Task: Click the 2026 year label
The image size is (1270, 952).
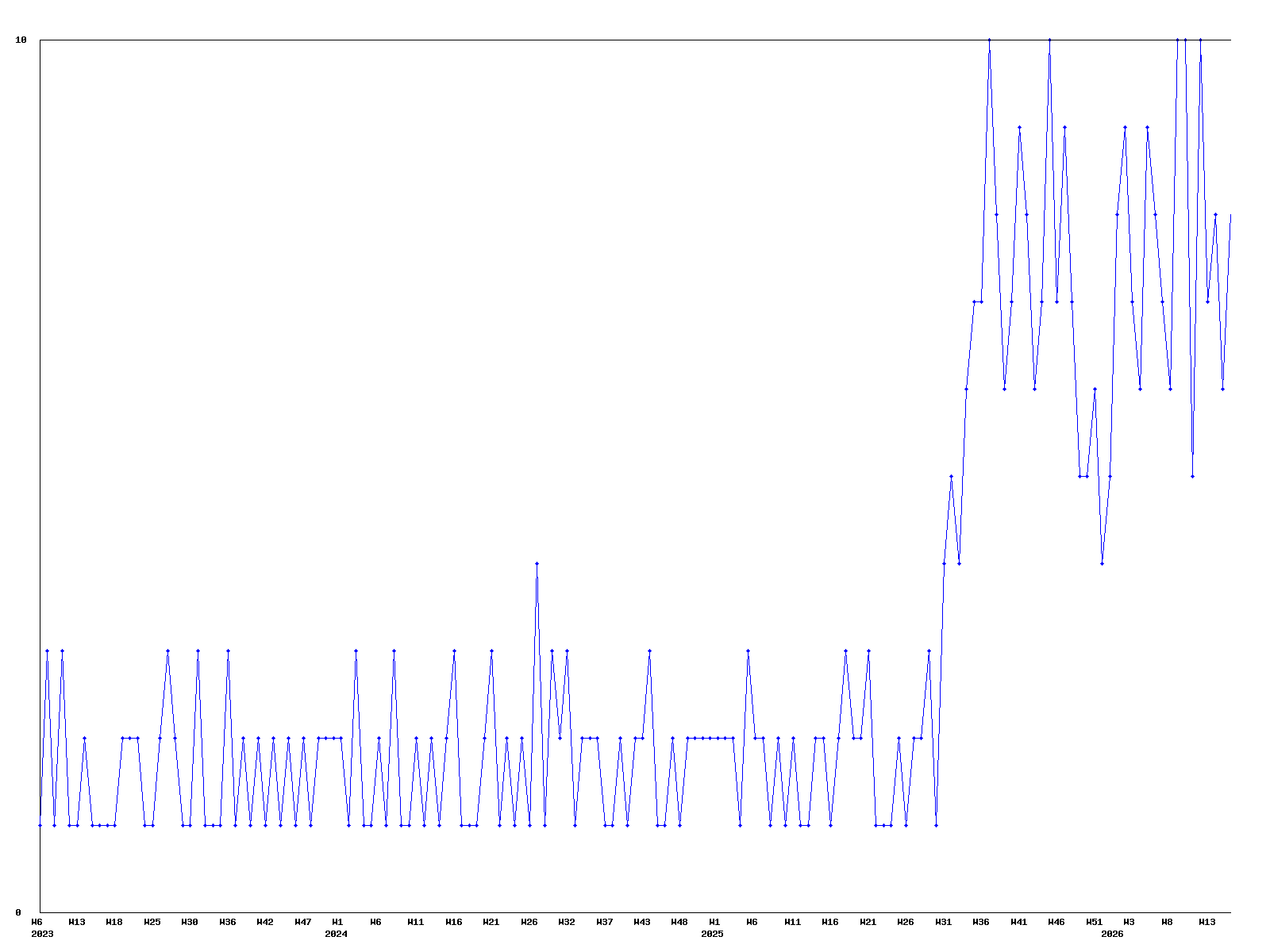Action: [x=1112, y=934]
